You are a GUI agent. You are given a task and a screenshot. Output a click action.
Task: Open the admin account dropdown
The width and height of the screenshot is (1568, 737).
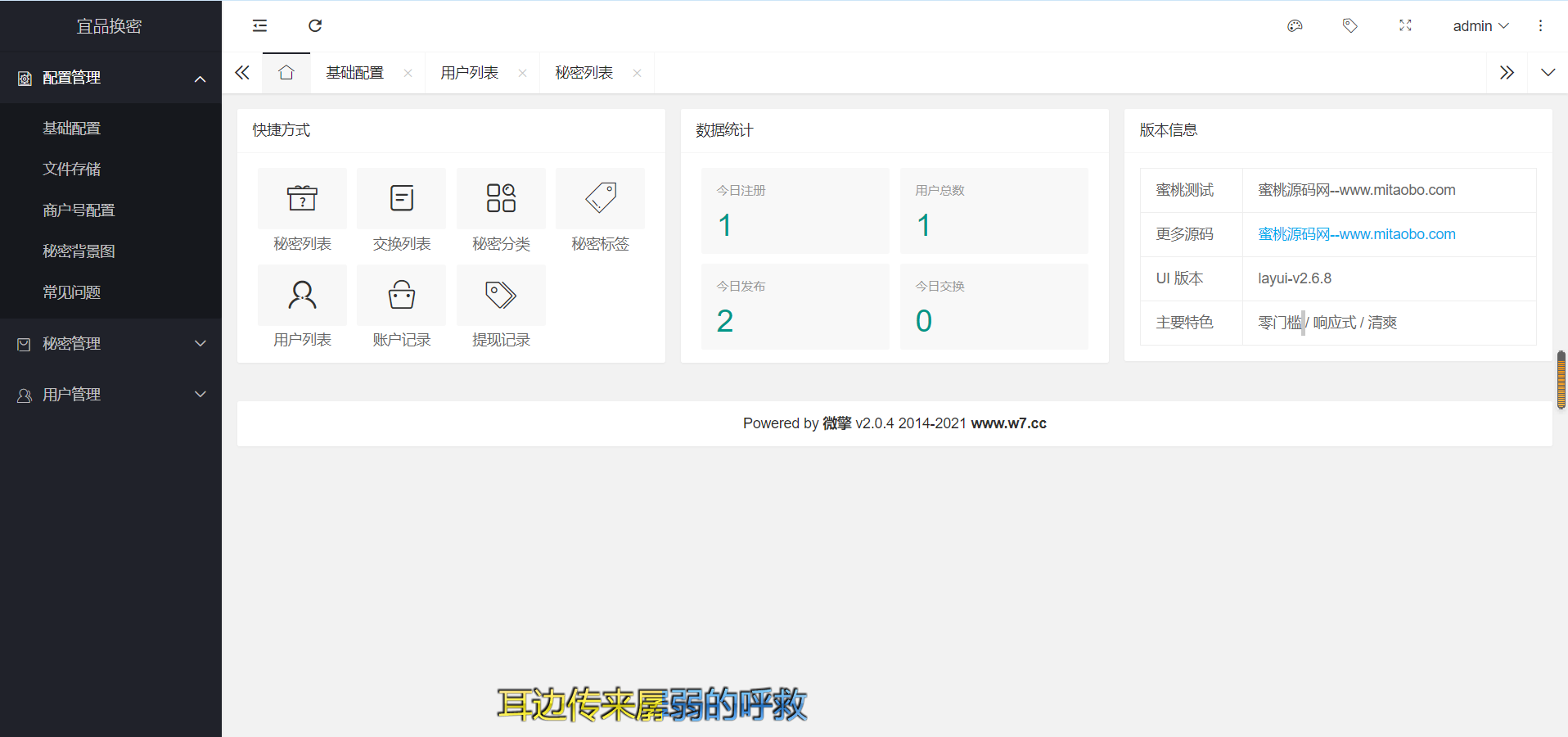click(x=1480, y=26)
